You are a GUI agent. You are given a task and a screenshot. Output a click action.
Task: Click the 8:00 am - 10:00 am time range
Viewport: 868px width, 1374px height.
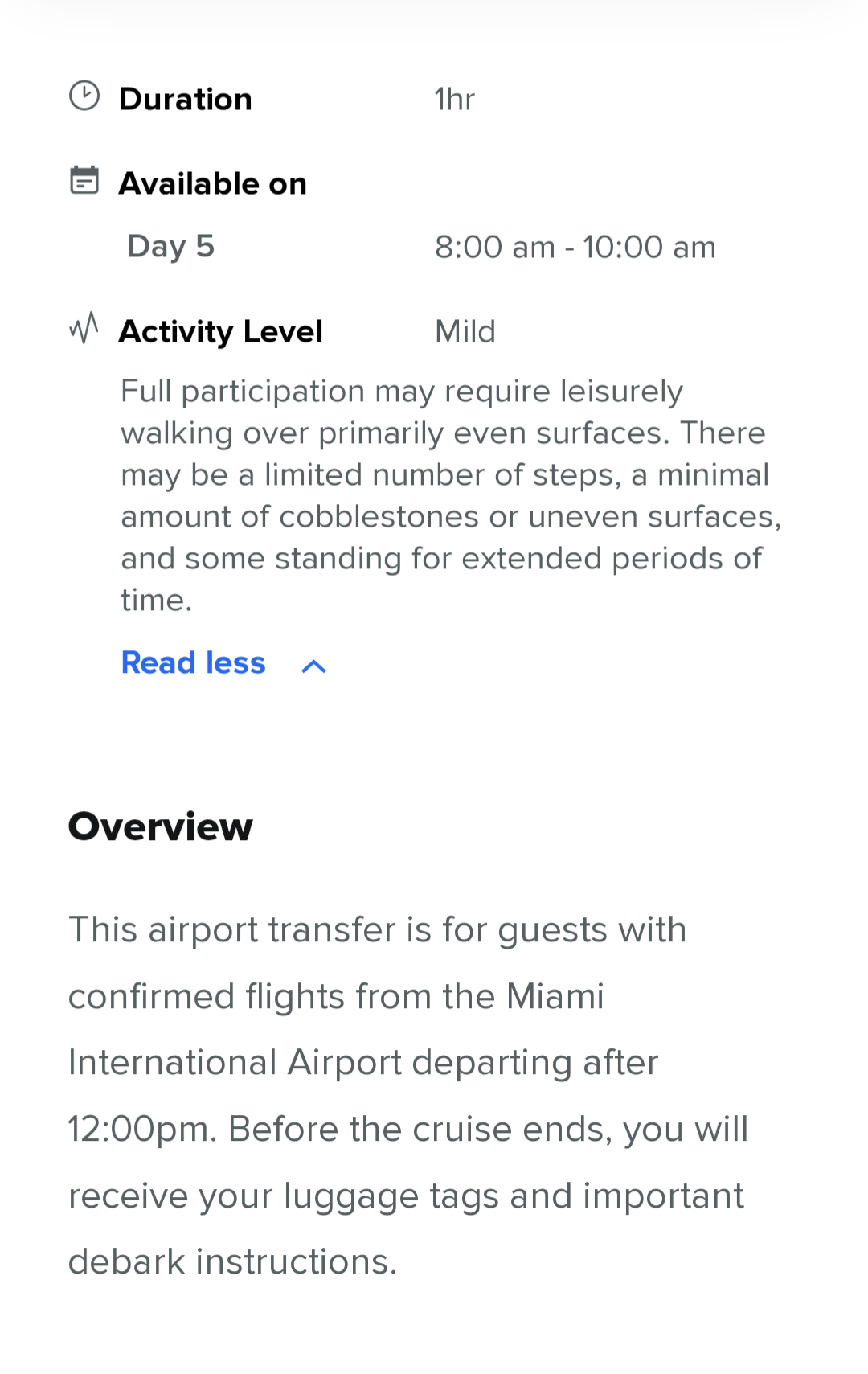pyautogui.click(x=575, y=247)
